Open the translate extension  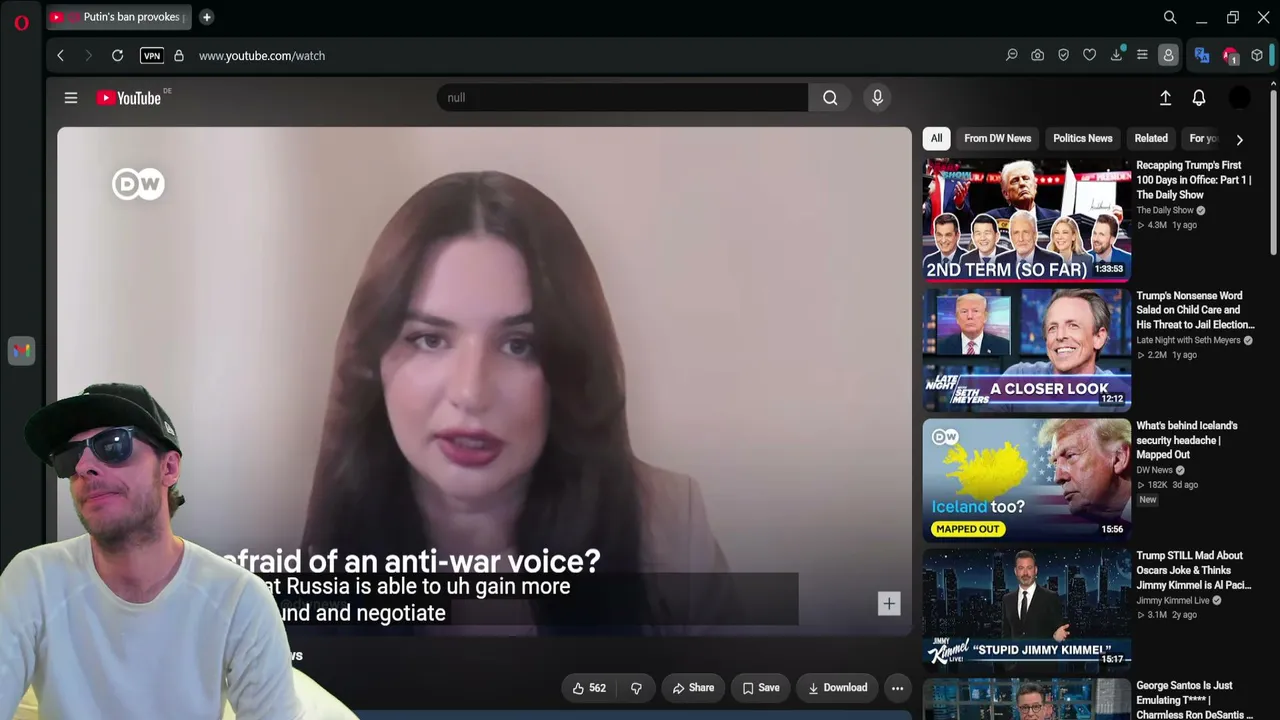[1202, 56]
